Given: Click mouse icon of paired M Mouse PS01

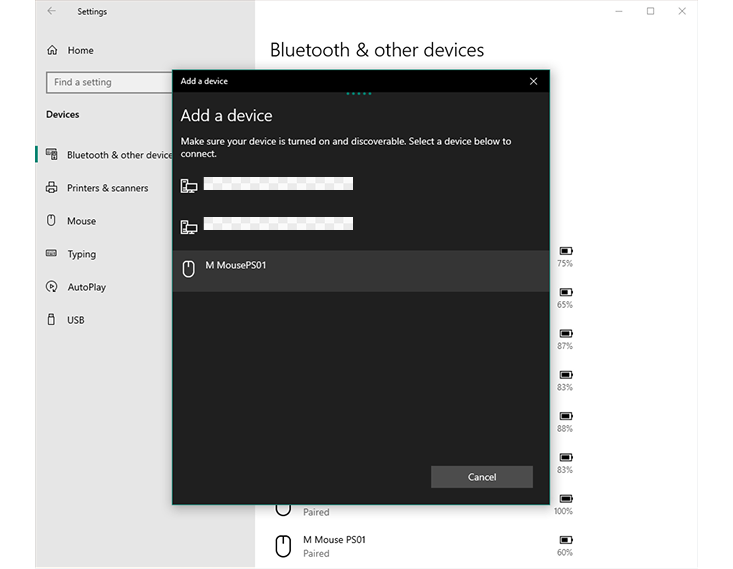Looking at the screenshot, I should point(283,546).
